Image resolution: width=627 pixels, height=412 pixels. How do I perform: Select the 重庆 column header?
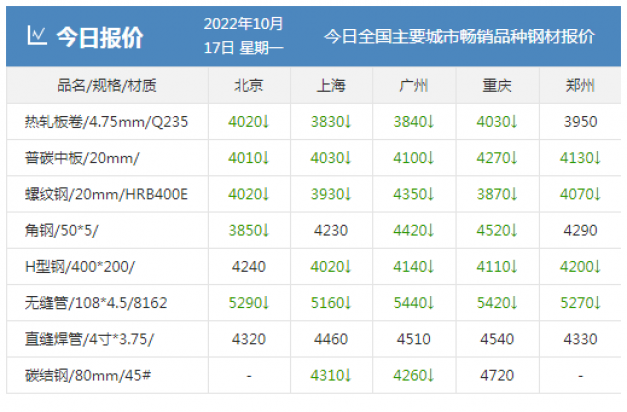(x=496, y=86)
